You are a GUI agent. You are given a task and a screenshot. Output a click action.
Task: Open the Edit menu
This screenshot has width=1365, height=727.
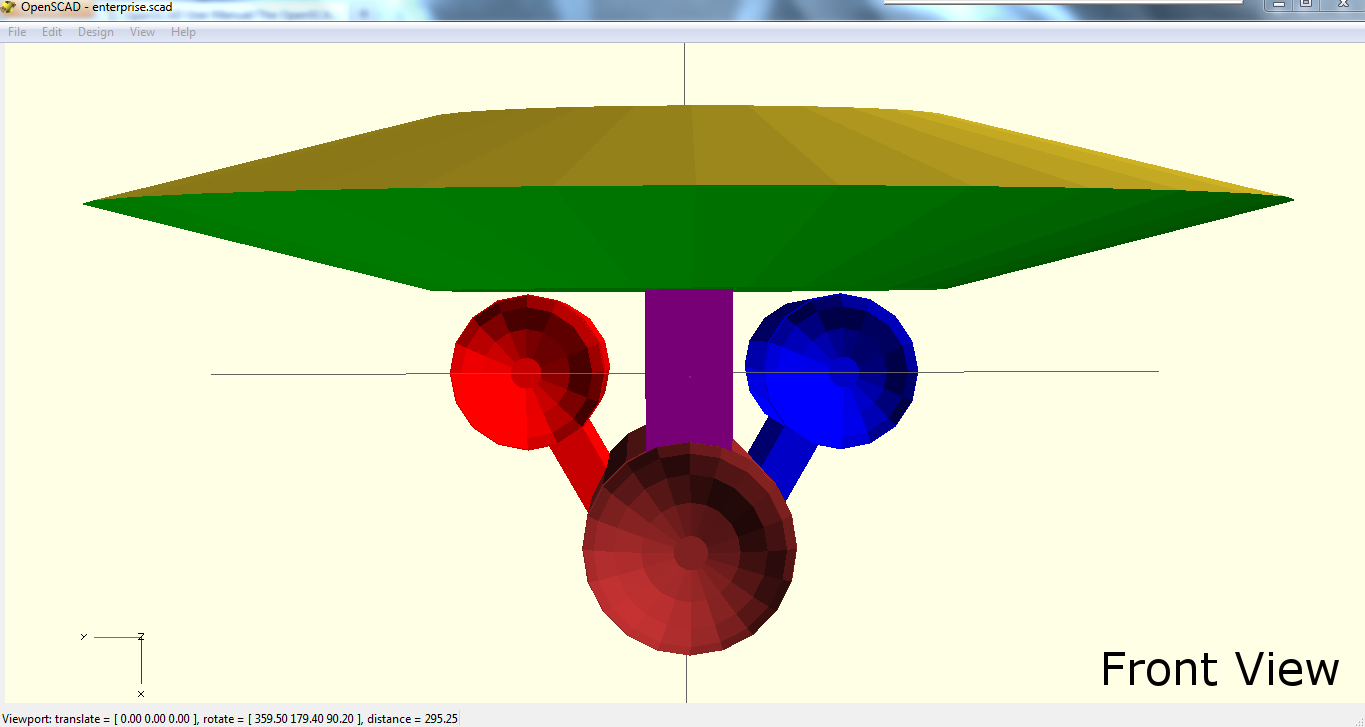click(52, 32)
